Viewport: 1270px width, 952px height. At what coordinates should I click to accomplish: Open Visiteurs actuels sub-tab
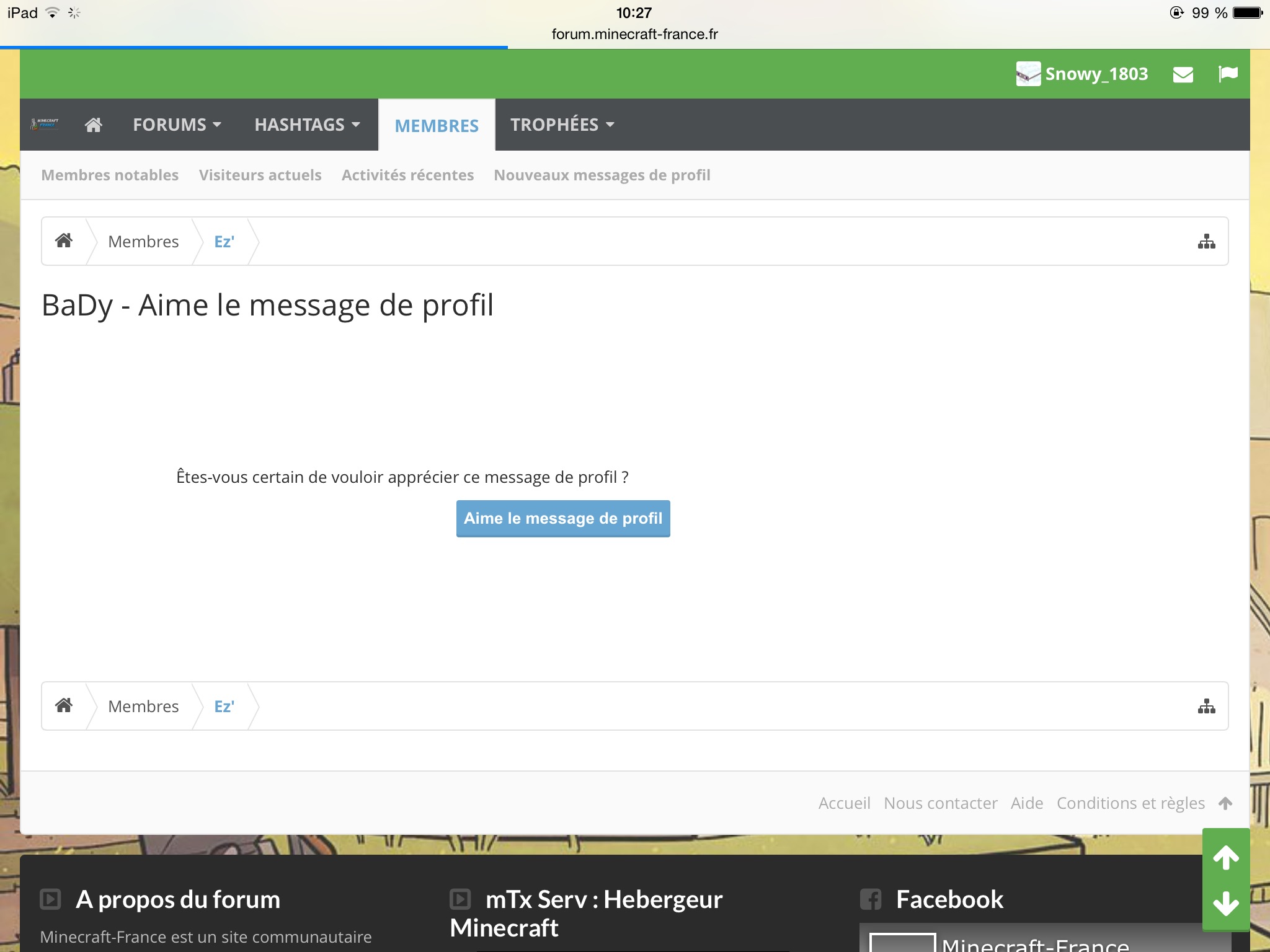click(260, 175)
